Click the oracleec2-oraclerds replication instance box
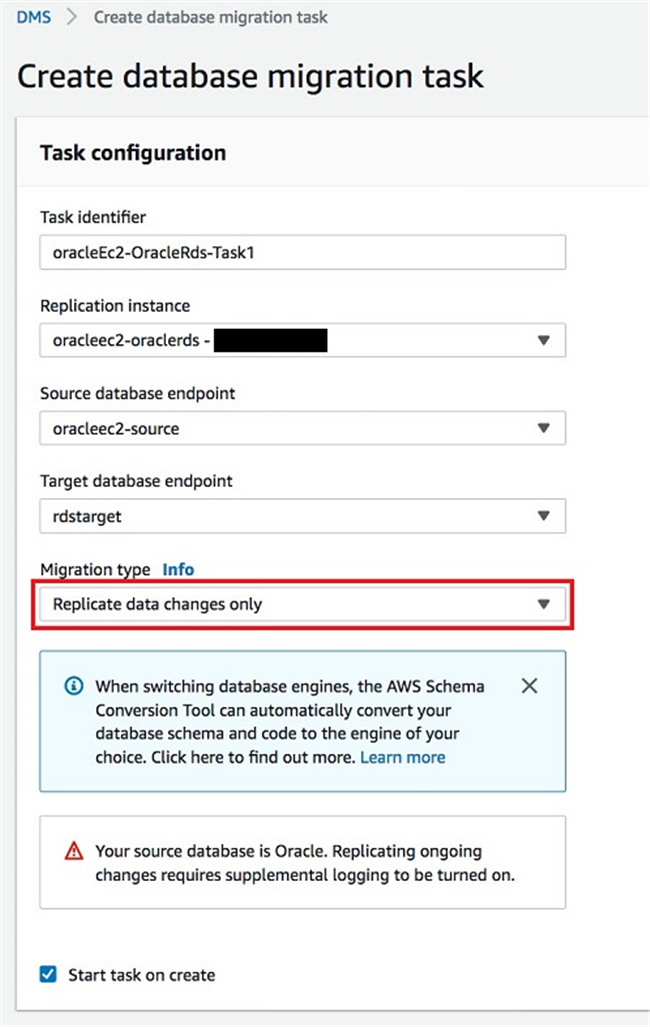650x1027 pixels. (x=303, y=340)
